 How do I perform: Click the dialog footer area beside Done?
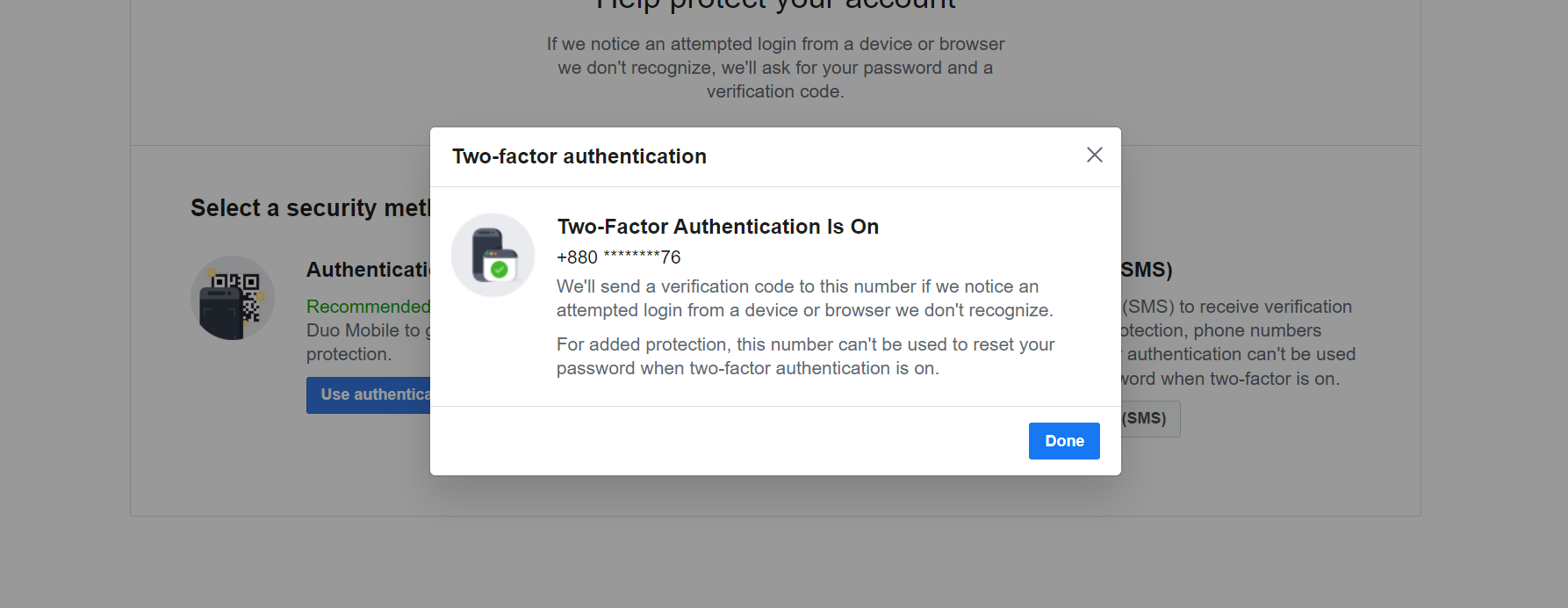729,441
